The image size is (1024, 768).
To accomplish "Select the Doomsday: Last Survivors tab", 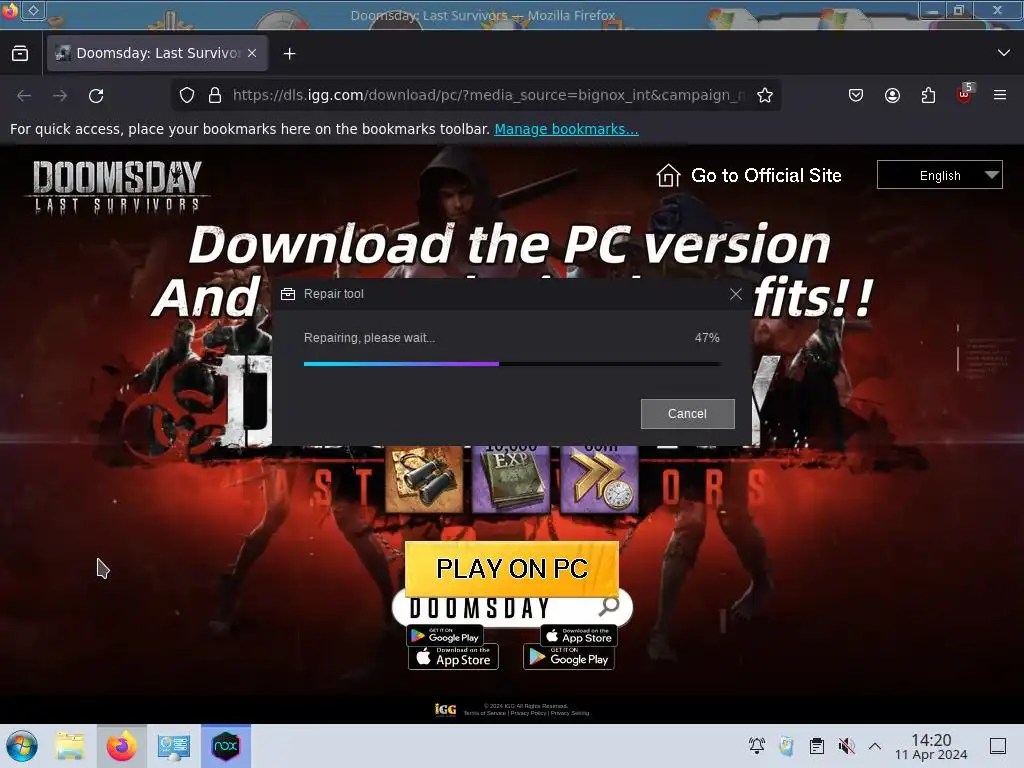I will (x=157, y=54).
